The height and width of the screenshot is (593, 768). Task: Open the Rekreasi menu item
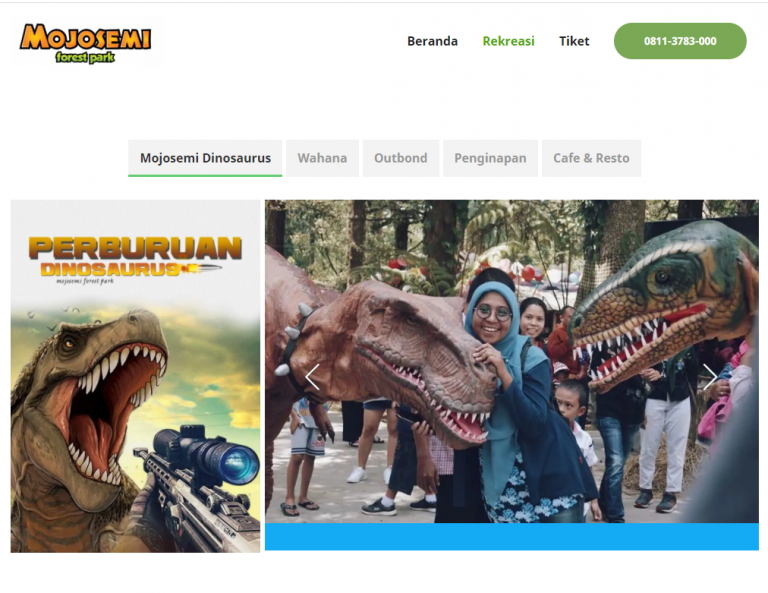[508, 41]
